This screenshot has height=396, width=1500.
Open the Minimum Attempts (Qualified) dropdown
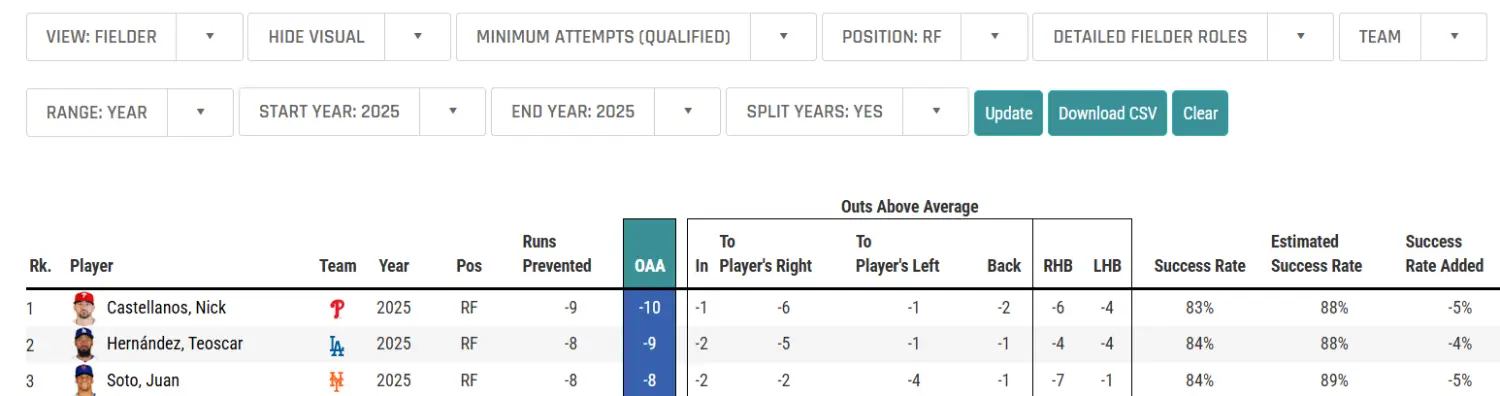coord(783,37)
